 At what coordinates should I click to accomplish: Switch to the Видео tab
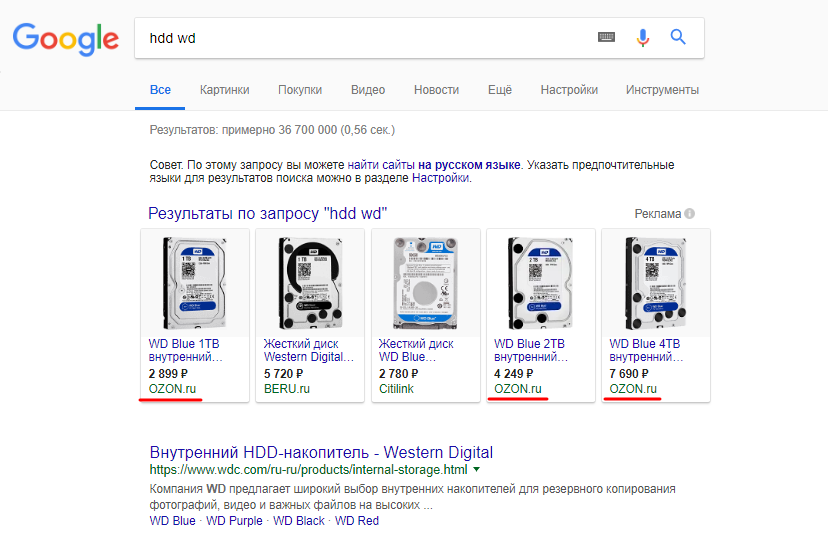click(368, 90)
